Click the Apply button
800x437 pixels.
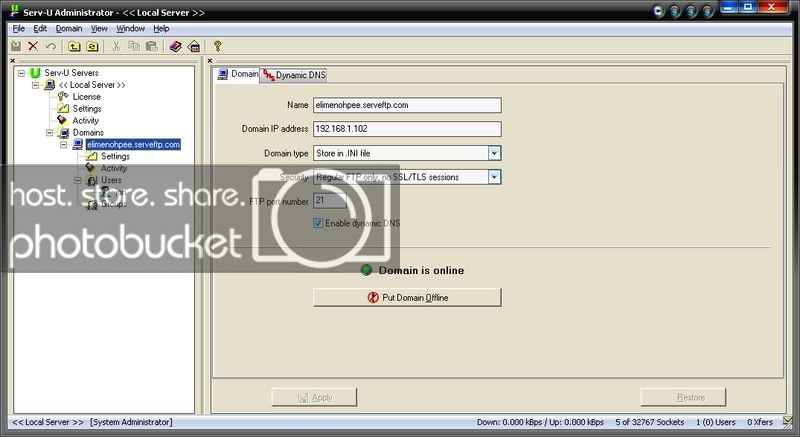pos(314,397)
